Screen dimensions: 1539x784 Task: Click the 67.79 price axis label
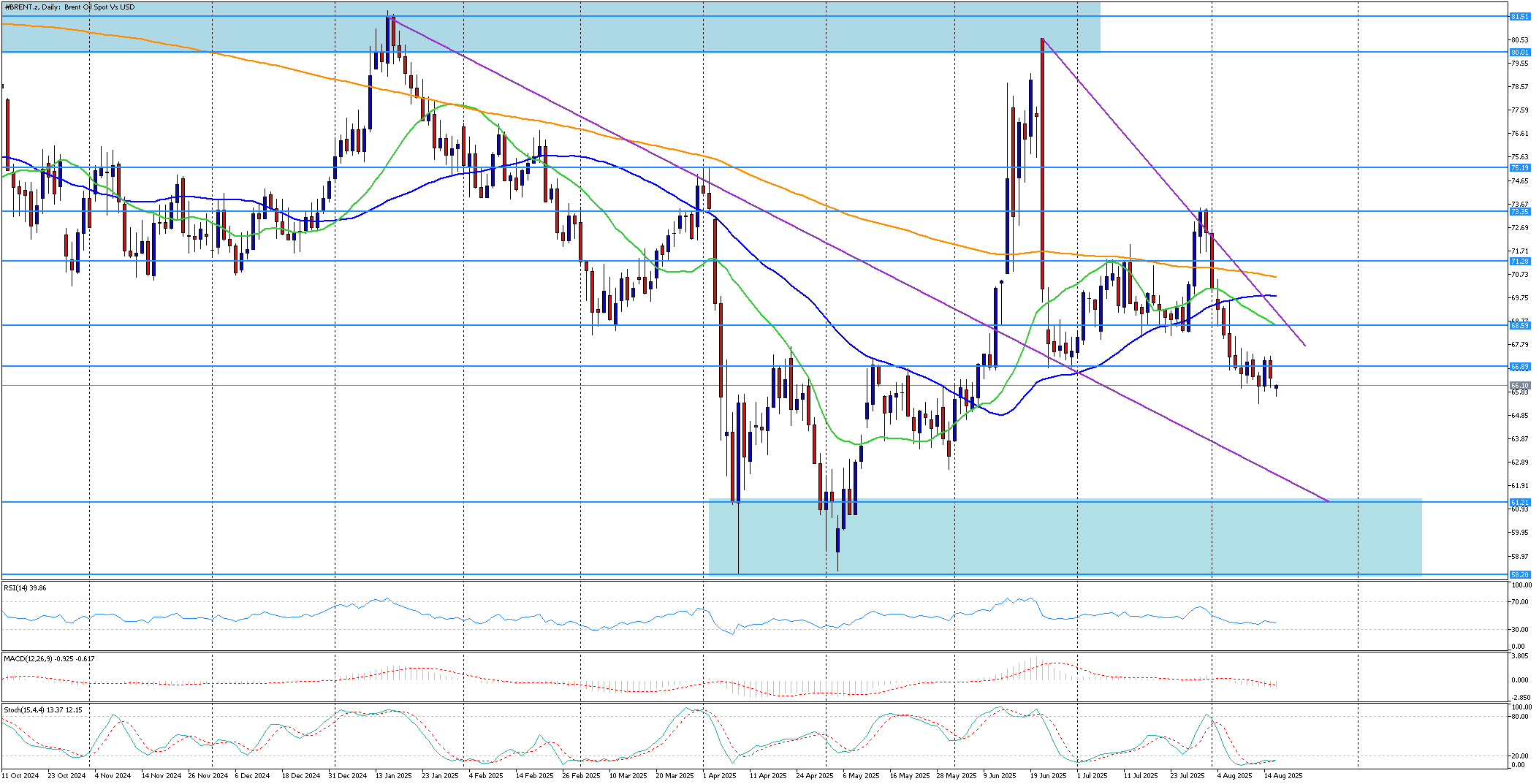(1519, 344)
